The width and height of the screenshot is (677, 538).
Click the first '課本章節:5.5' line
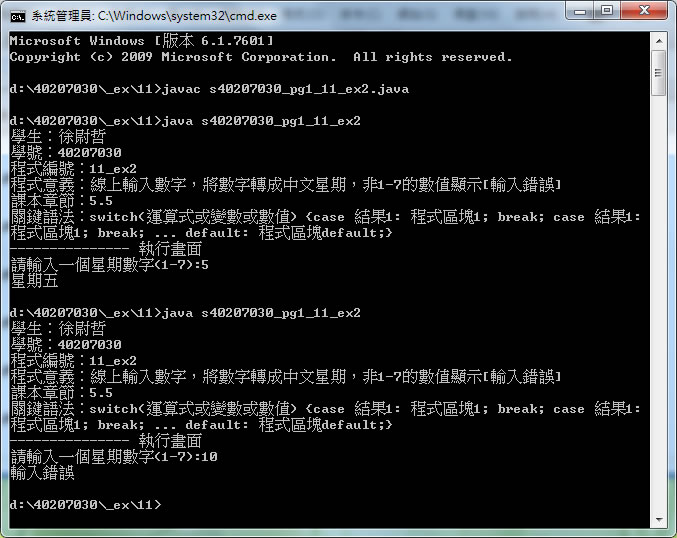61,201
